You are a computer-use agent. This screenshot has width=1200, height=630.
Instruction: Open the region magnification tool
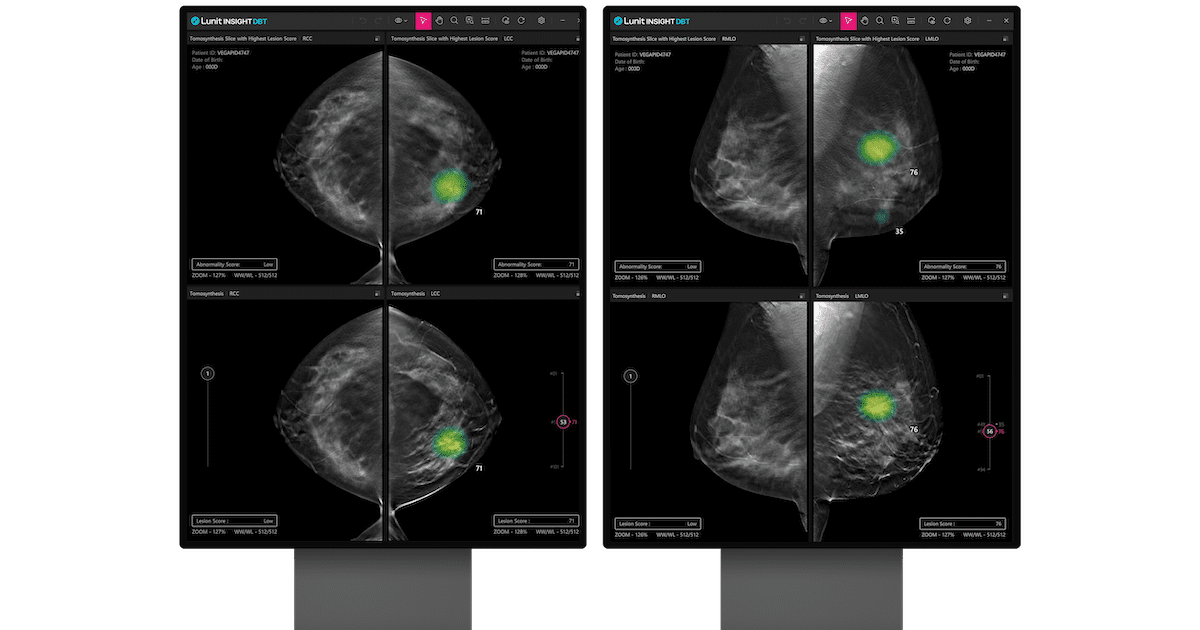469,20
